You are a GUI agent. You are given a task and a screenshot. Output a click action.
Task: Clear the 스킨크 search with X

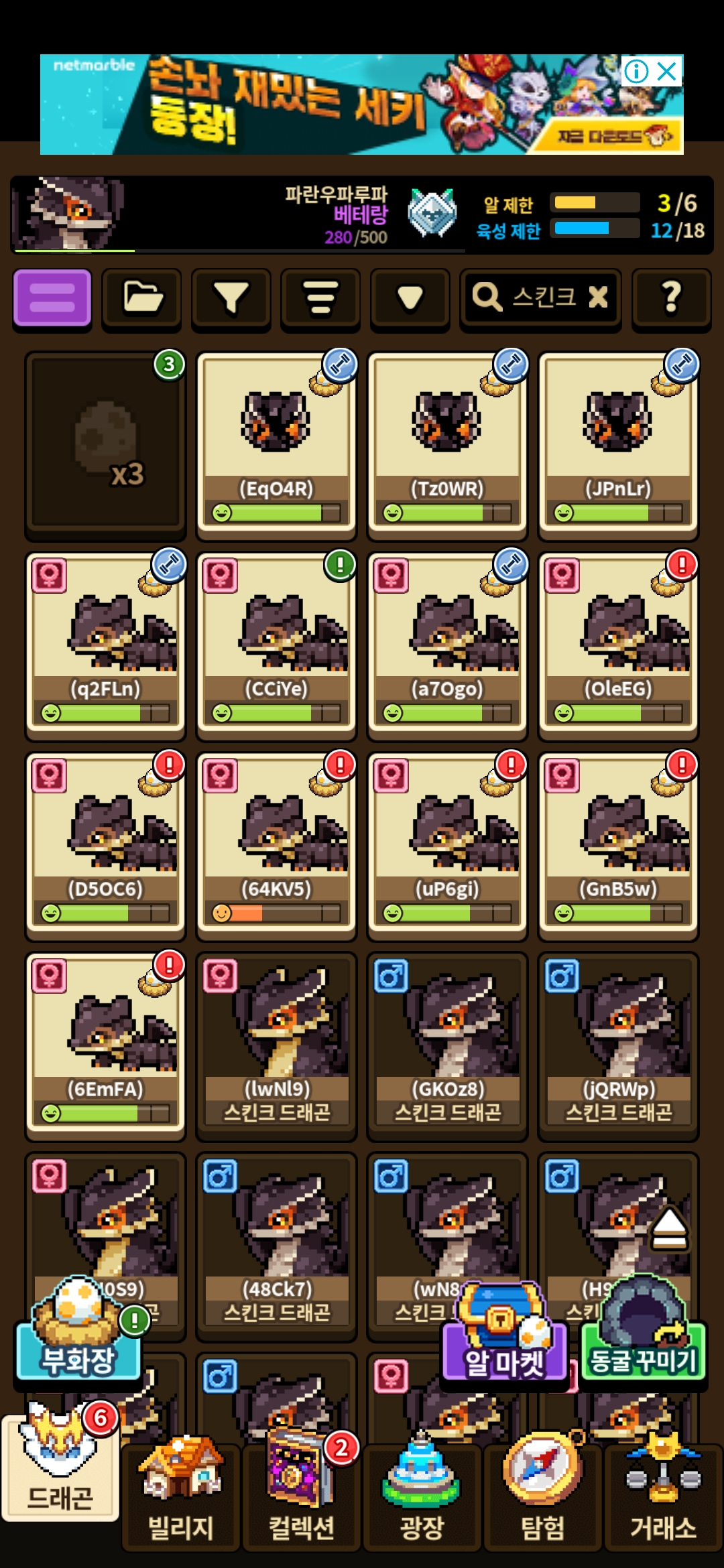click(598, 297)
